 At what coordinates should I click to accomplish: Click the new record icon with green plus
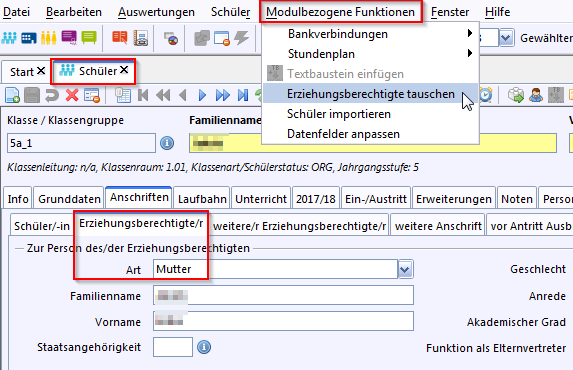(x=12, y=95)
